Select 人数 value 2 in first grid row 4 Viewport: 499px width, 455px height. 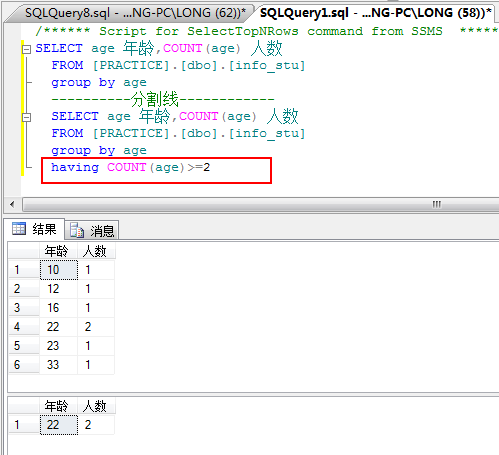coord(96,327)
